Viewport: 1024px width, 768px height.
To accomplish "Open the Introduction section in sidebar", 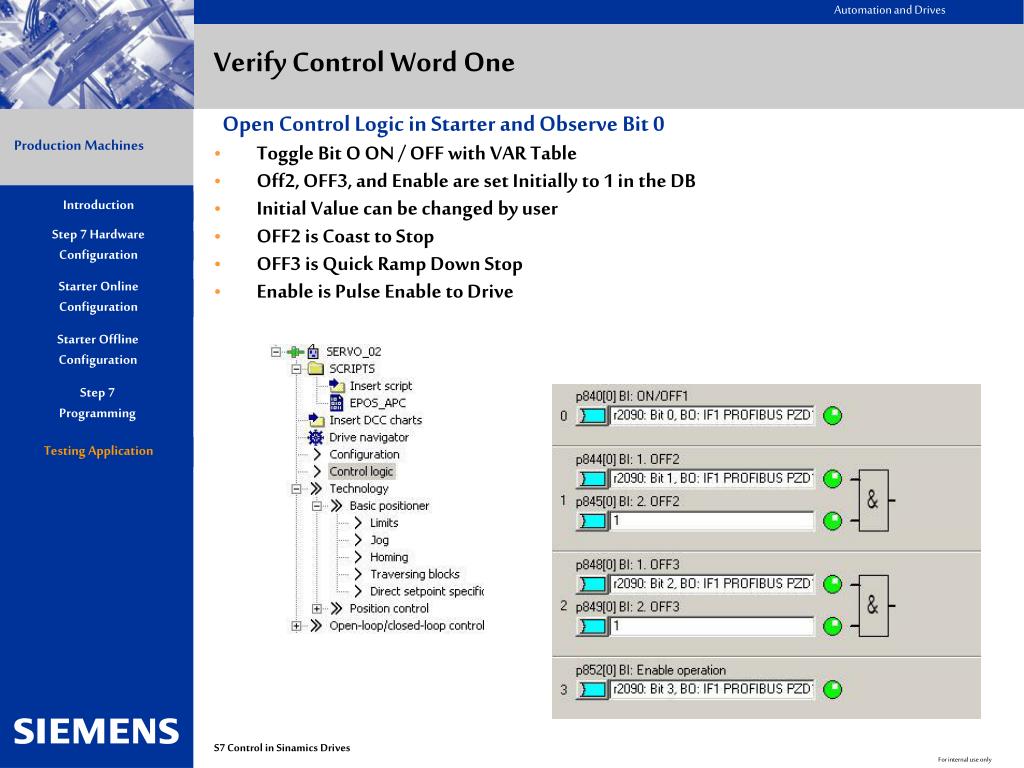I will [x=98, y=205].
